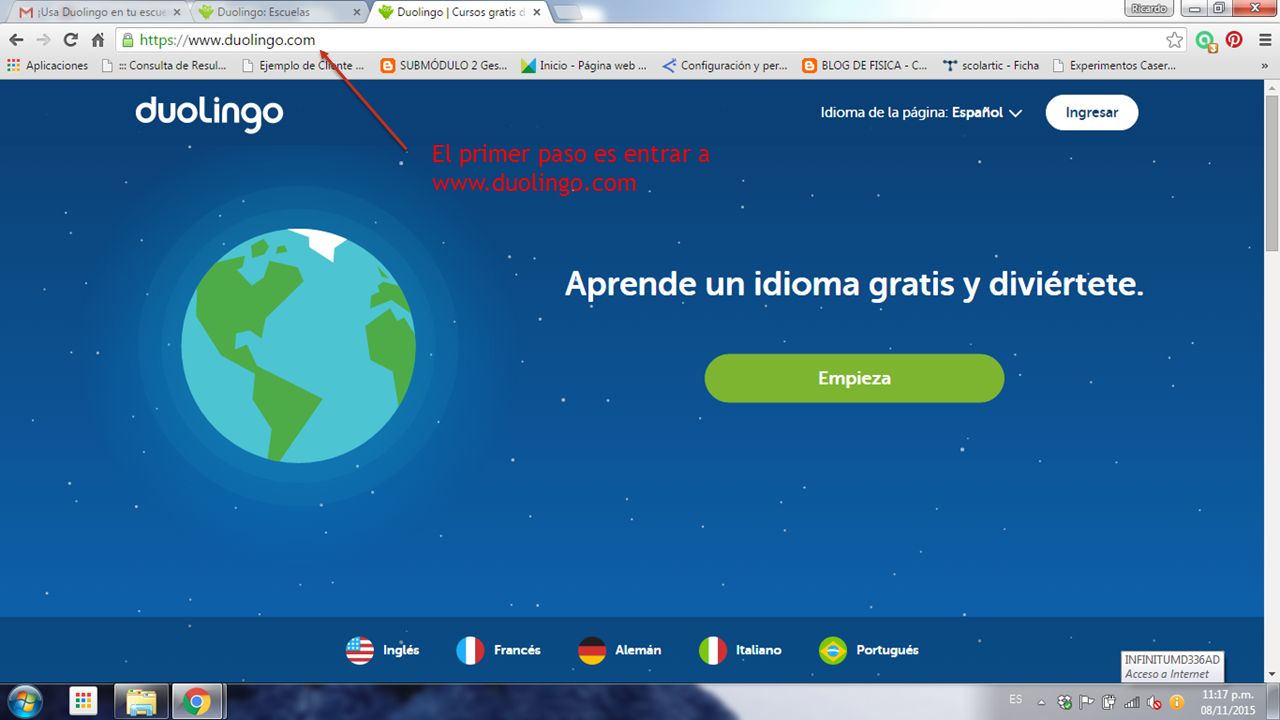Click the address bar URL field
This screenshot has height=720, width=1280.
pos(640,40)
